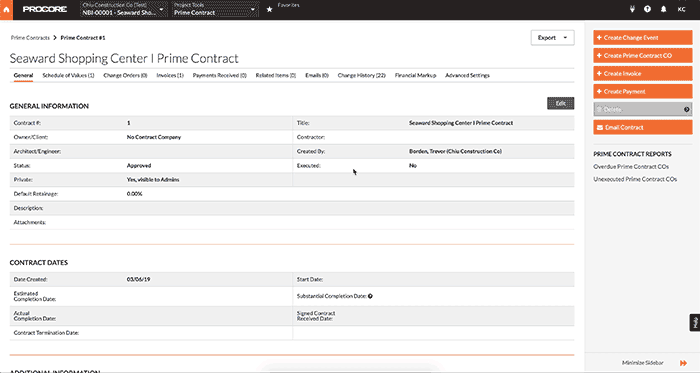This screenshot has height=373, width=700.
Task: Click Create Prime Contract CO button
Action: tap(643, 55)
